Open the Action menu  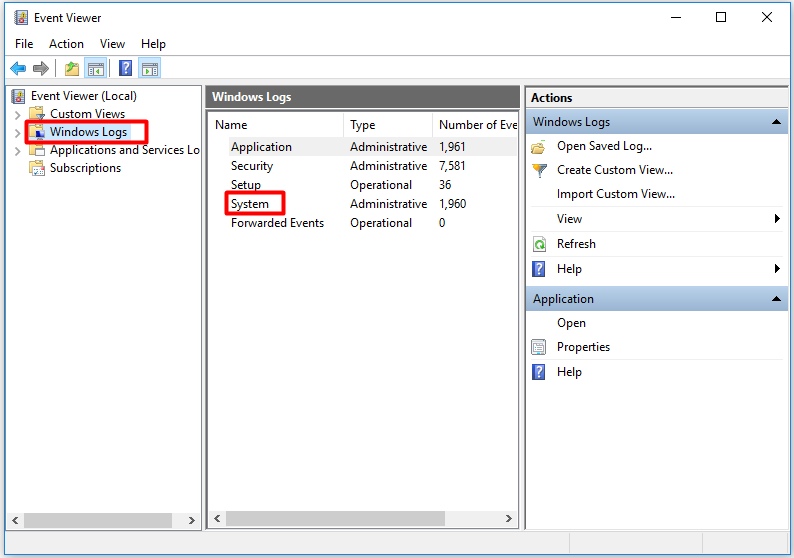(66, 44)
